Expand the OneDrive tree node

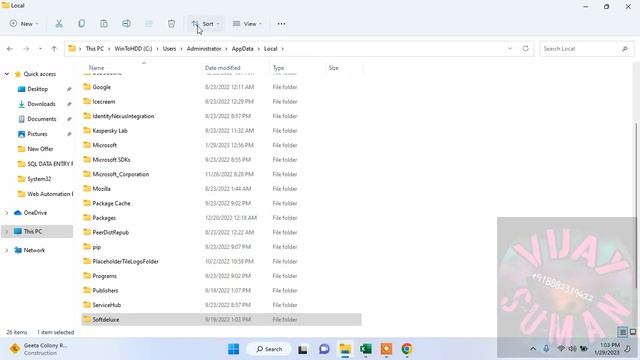click(7, 213)
